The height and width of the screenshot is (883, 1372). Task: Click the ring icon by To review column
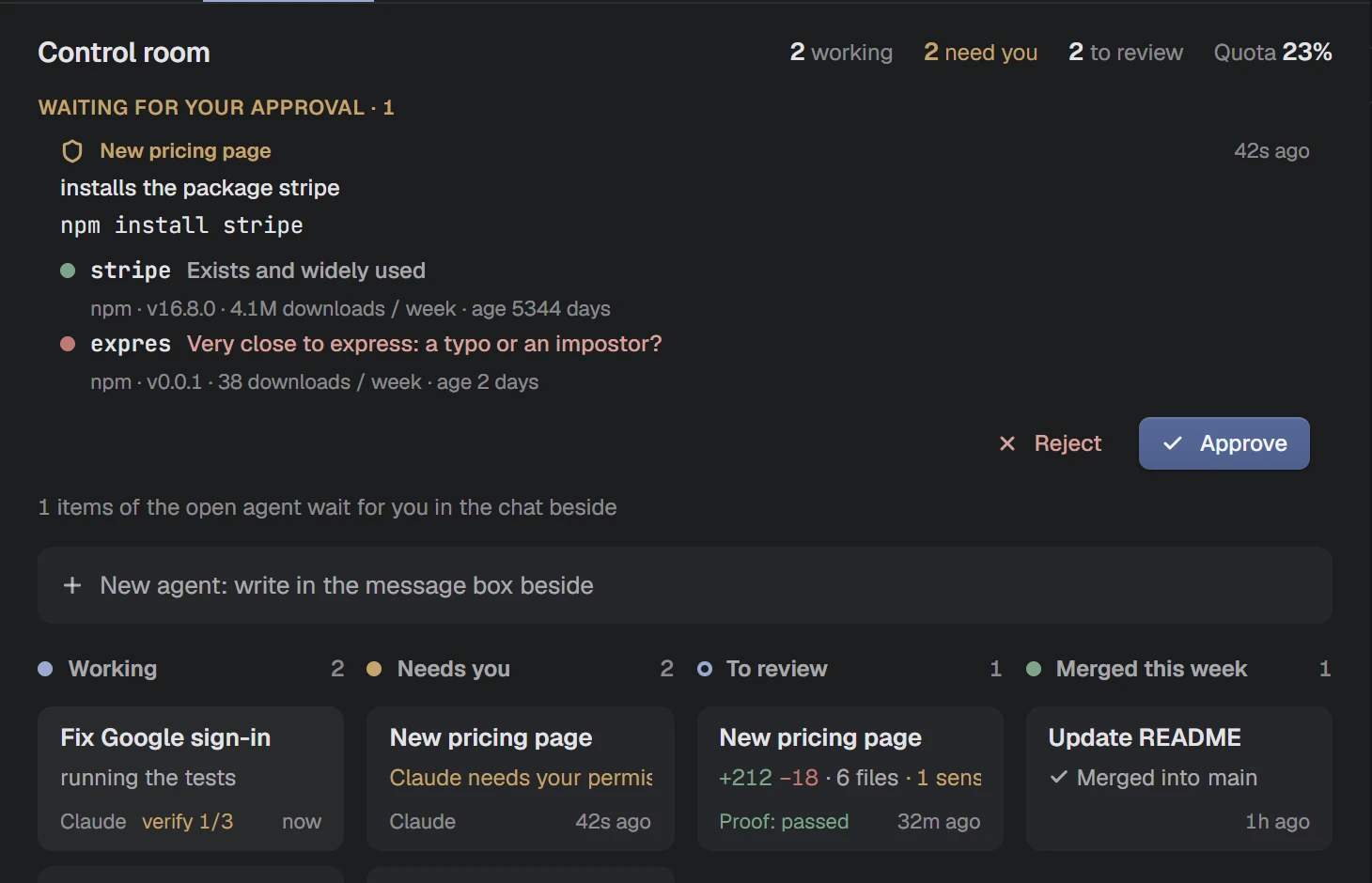(x=705, y=669)
